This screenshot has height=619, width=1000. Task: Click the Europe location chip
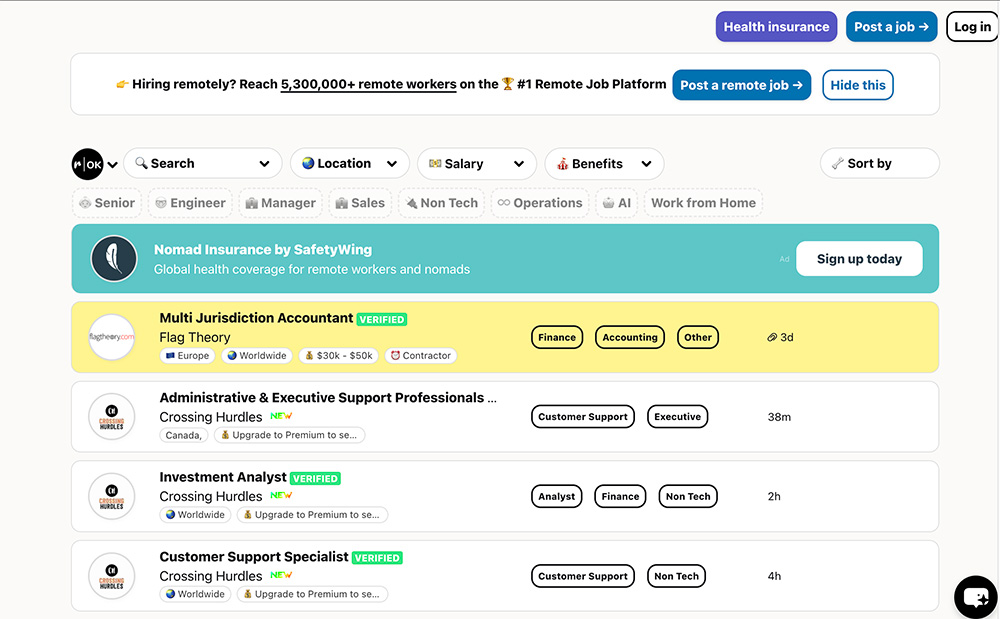point(188,356)
